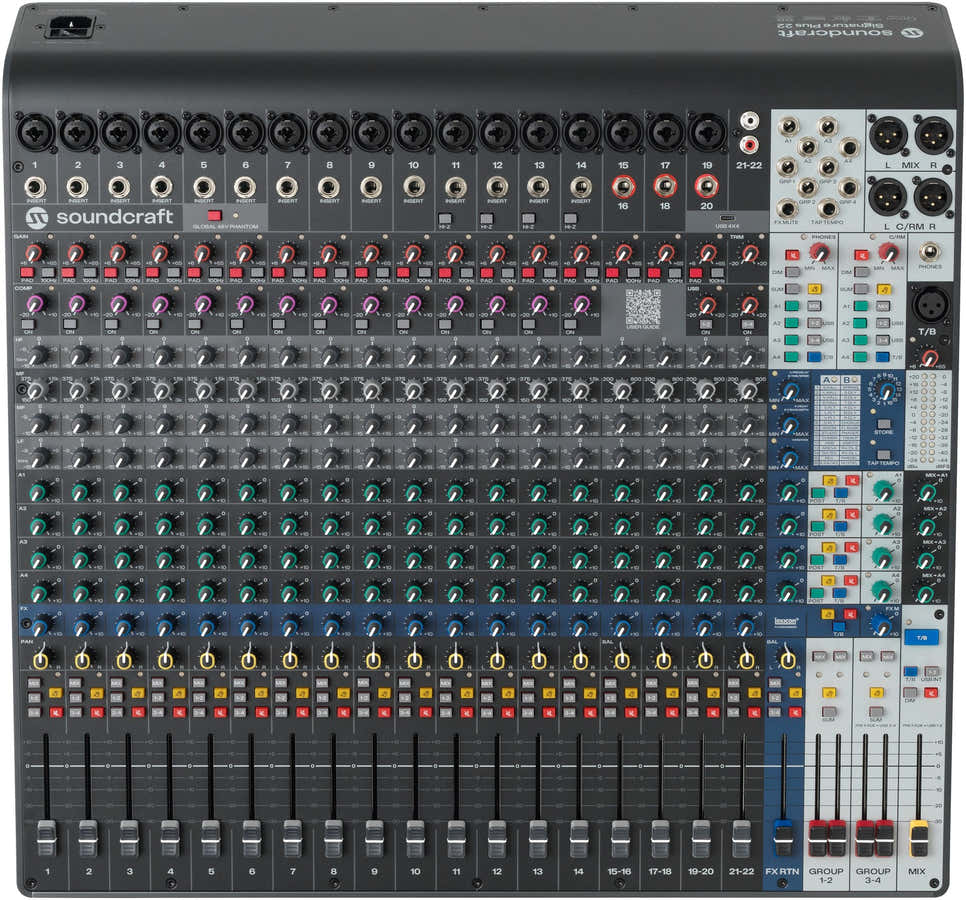Select the channel 7 XLR combo input jack

[x=288, y=132]
